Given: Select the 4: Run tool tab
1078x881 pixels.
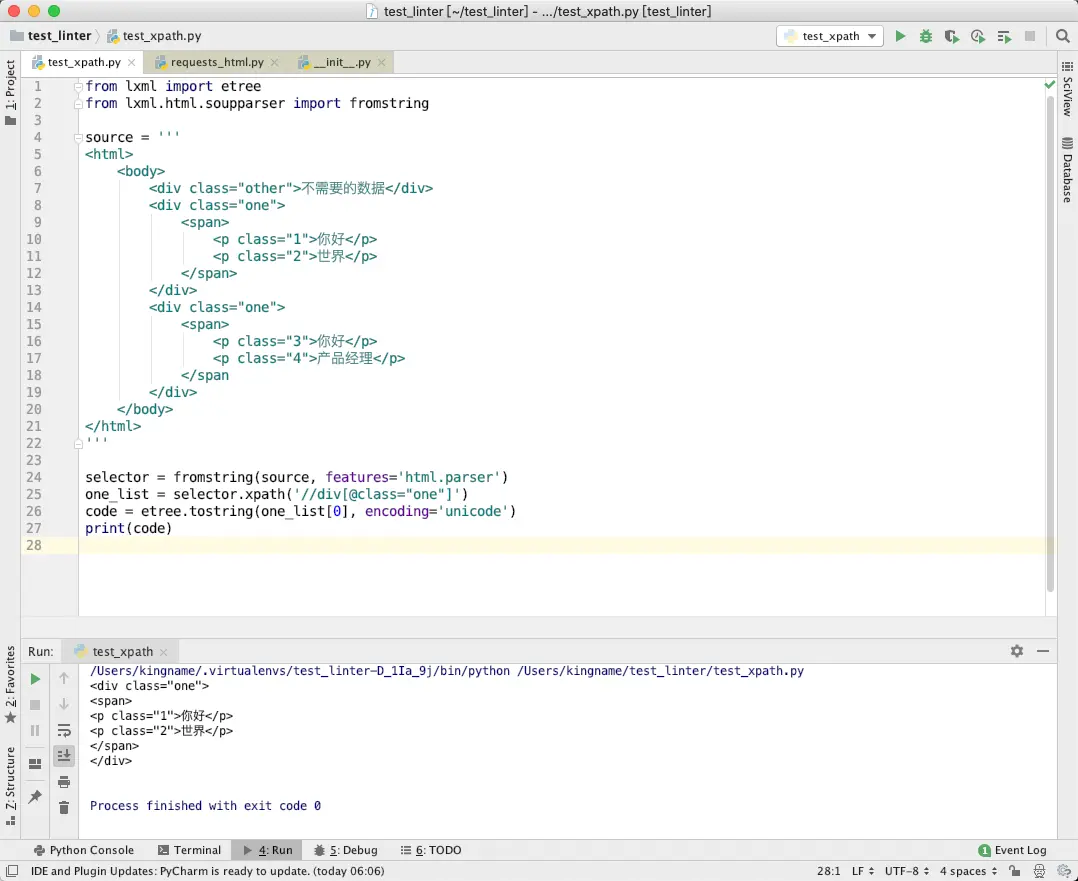Looking at the screenshot, I should [268, 850].
